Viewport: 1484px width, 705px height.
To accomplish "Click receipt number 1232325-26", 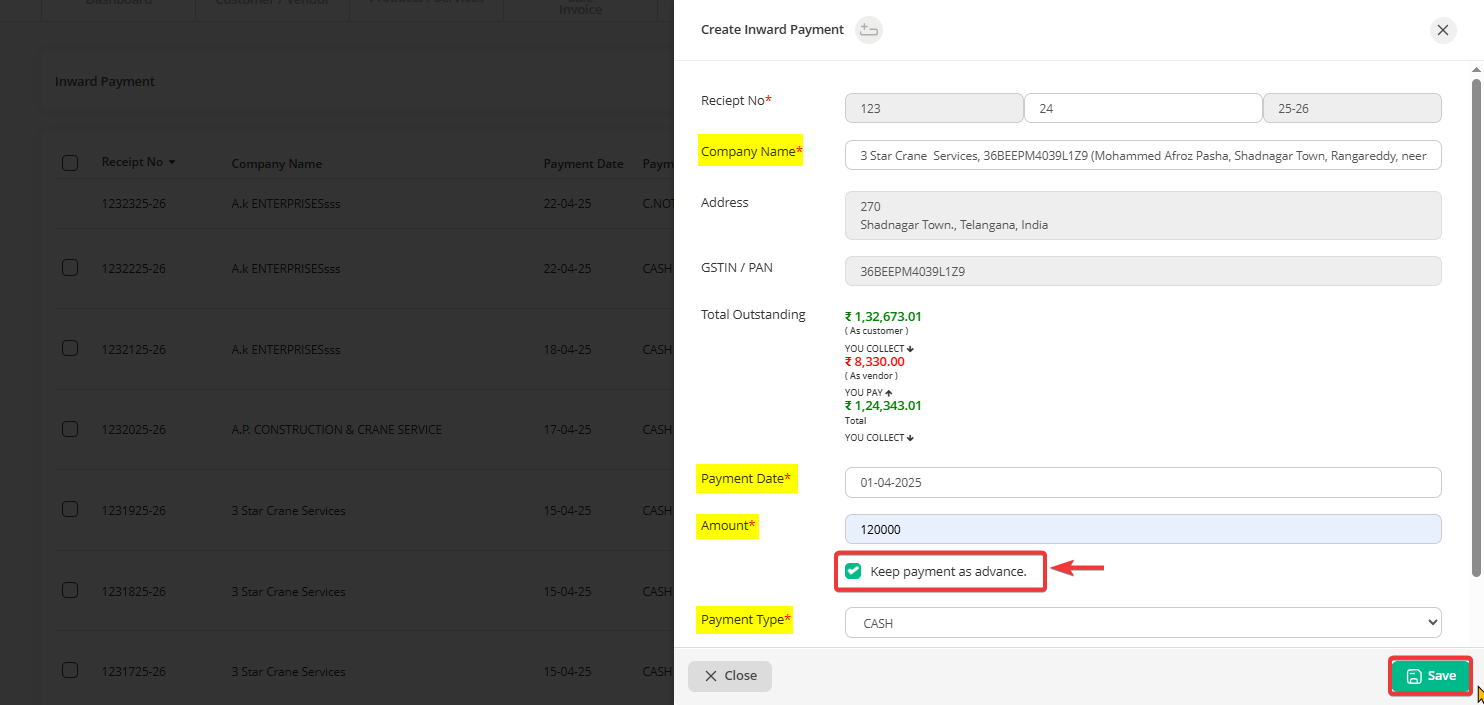I will pyautogui.click(x=134, y=203).
